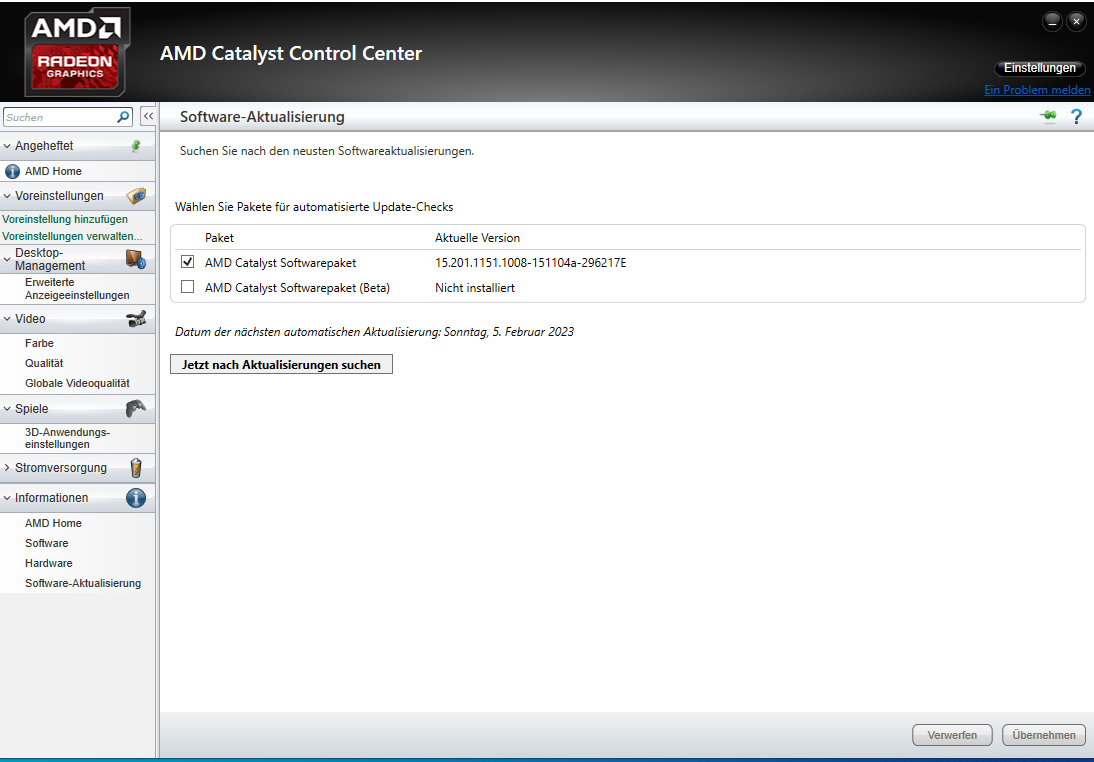Open the Software information page

pos(47,543)
